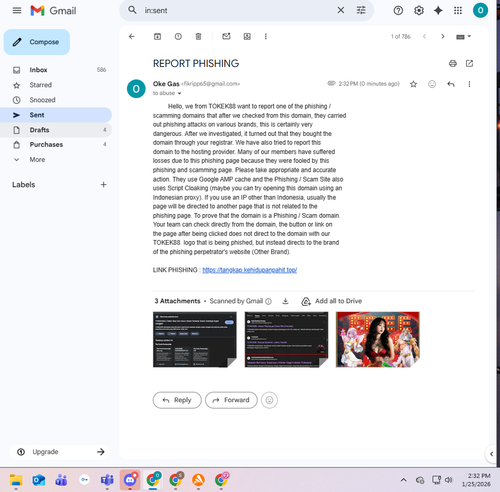Open the Snoozed folder
Viewport: 500px width, 492px height.
[x=56, y=100]
